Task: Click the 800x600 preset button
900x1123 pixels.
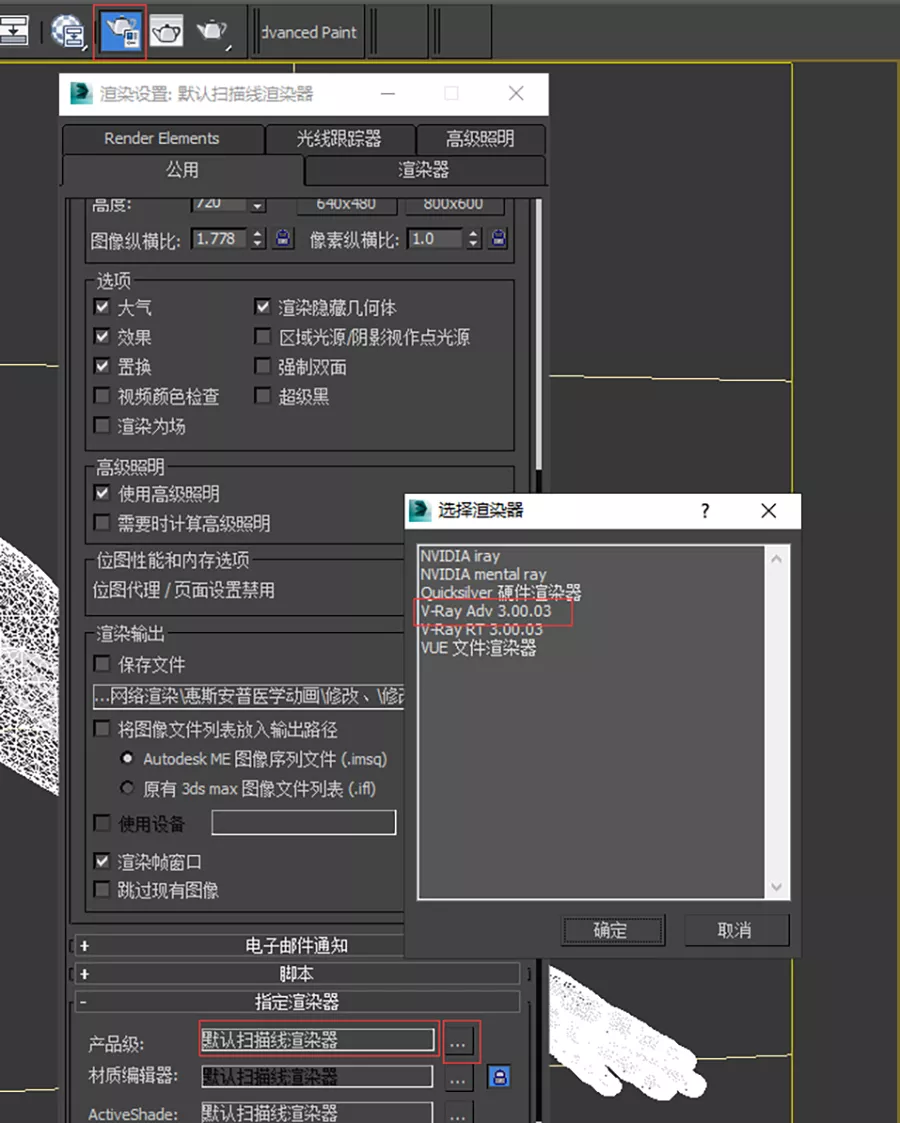Action: click(x=454, y=205)
